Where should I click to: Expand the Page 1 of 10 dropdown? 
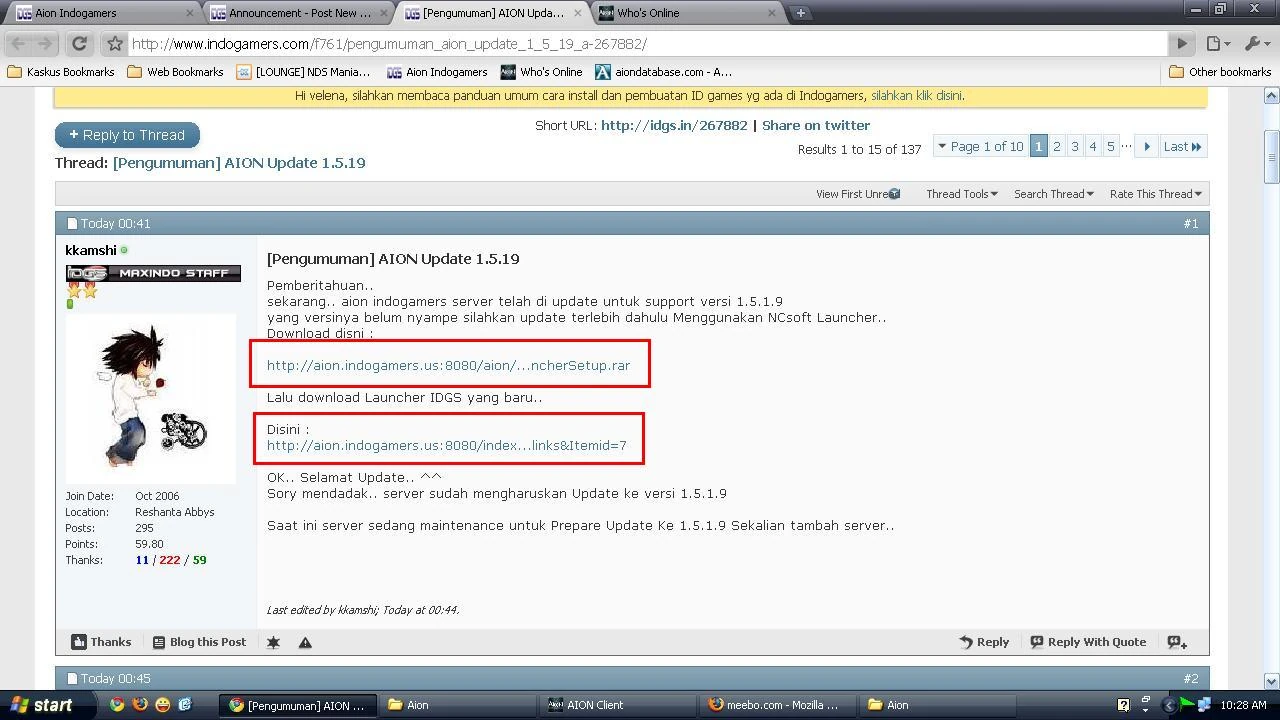click(981, 146)
